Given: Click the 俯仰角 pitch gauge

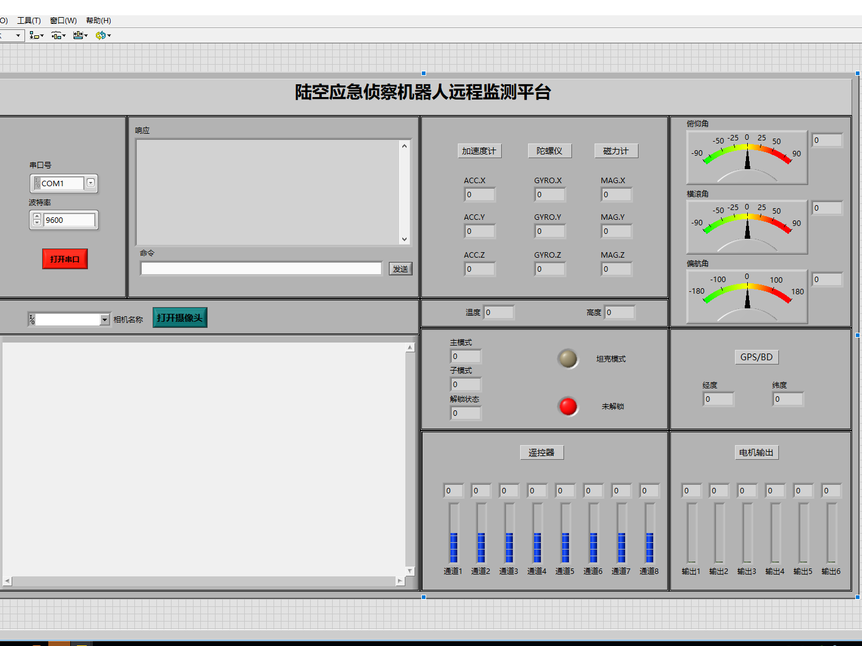Looking at the screenshot, I should point(747,157).
